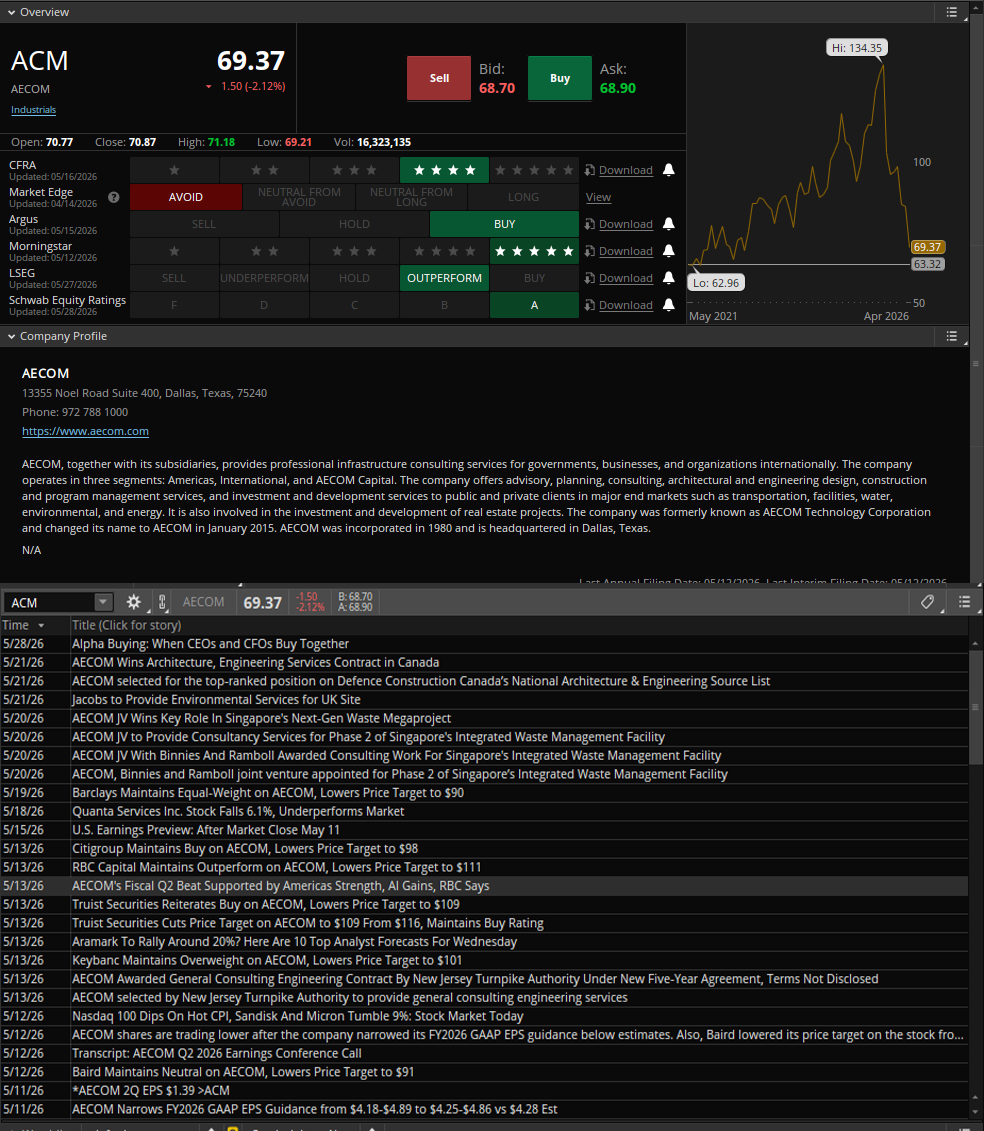Collapse the Overview section
This screenshot has width=984, height=1131.
12,12
